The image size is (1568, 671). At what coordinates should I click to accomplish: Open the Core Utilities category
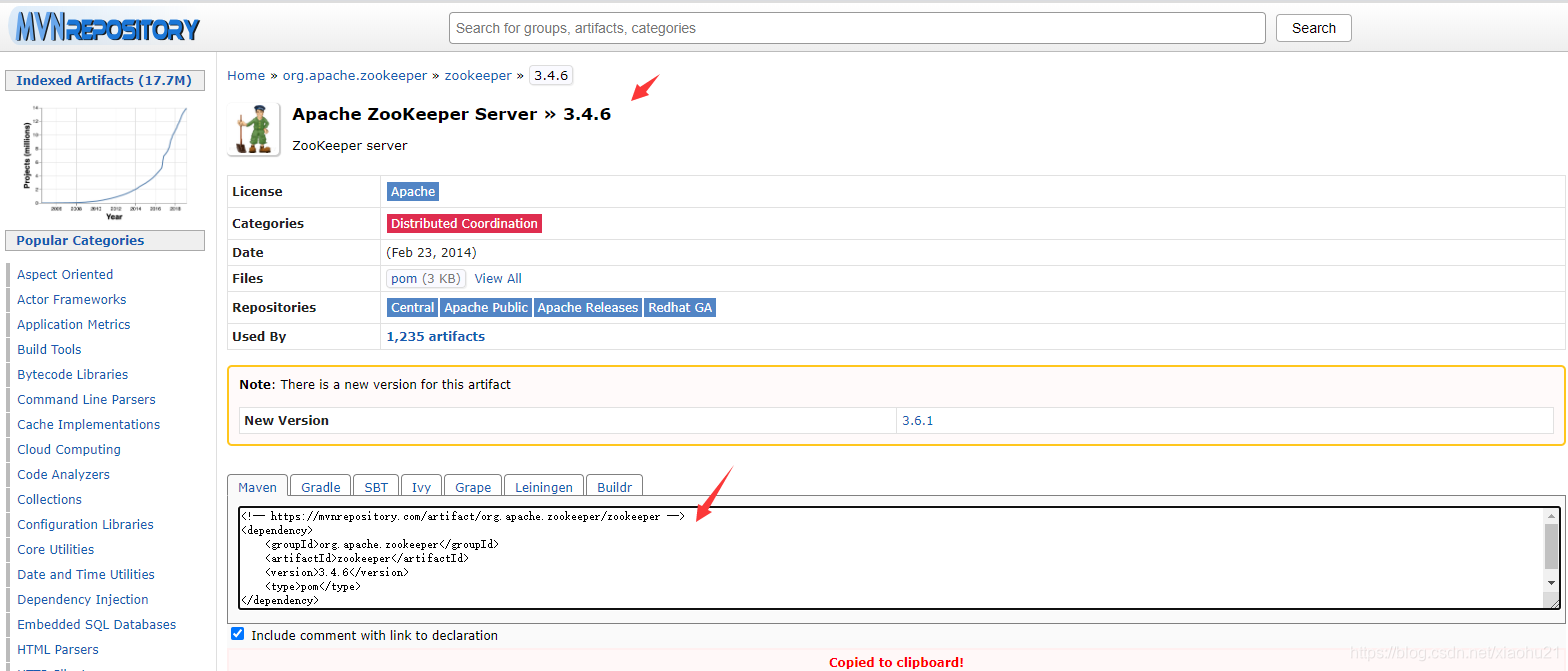[x=56, y=549]
